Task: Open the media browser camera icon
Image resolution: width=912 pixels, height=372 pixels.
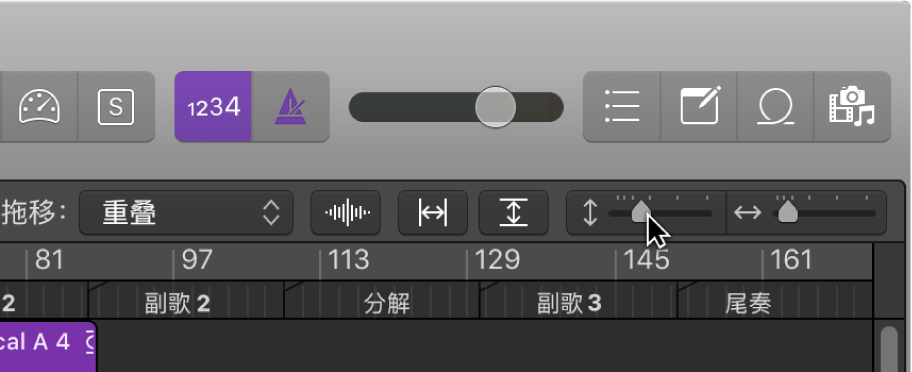Action: point(852,107)
